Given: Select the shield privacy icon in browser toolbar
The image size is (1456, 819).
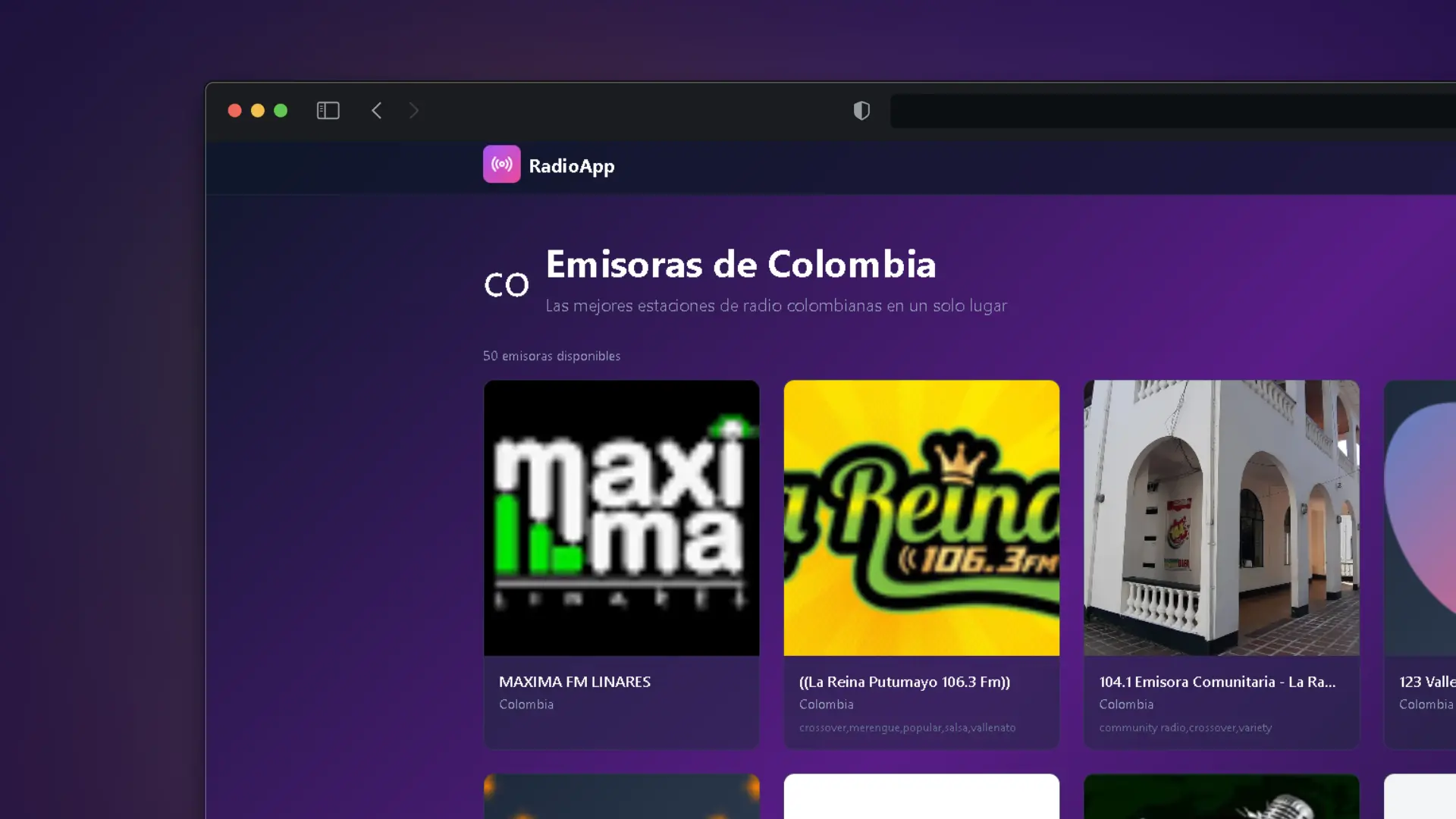Looking at the screenshot, I should tap(861, 111).
